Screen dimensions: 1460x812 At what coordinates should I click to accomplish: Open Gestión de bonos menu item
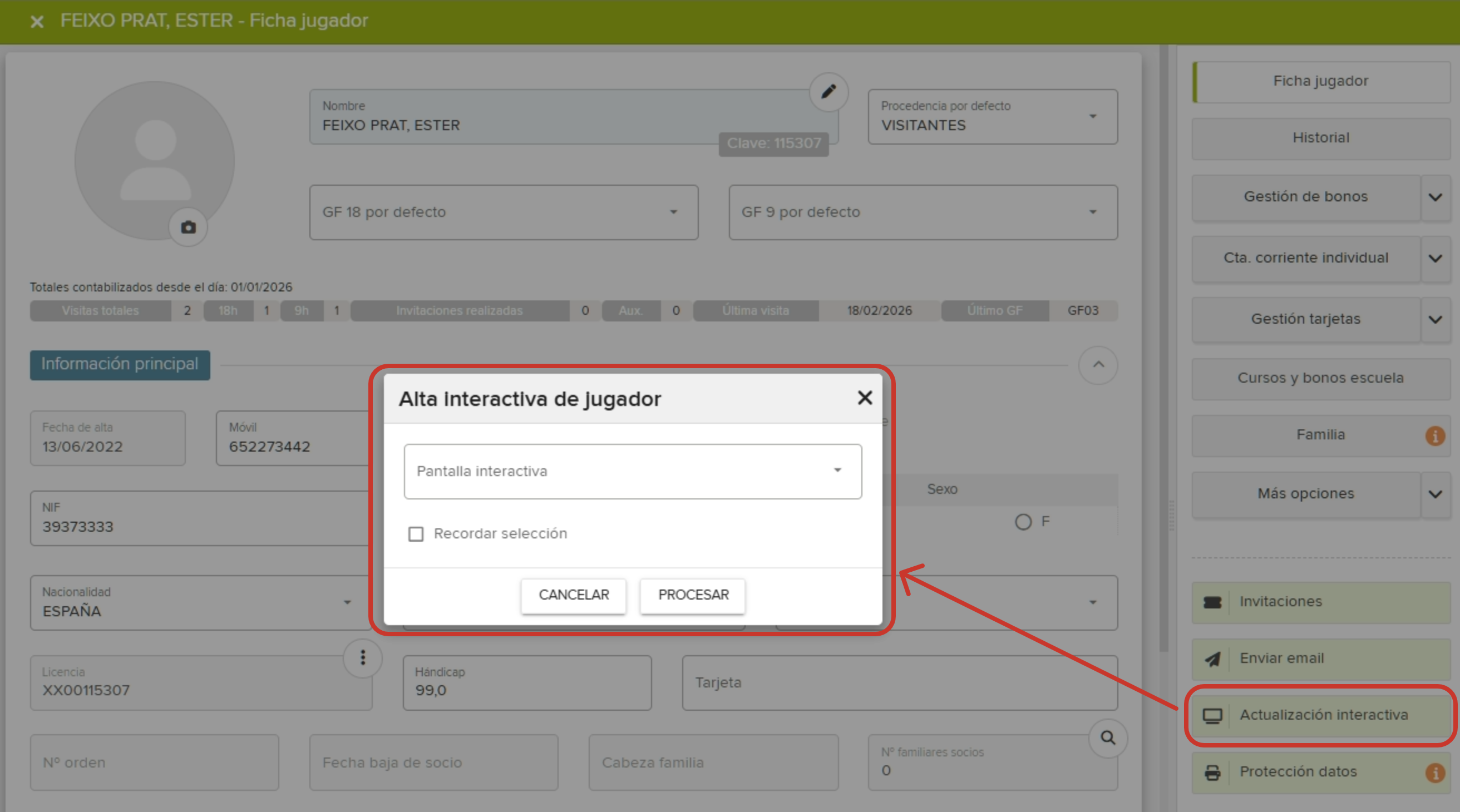(x=1306, y=197)
